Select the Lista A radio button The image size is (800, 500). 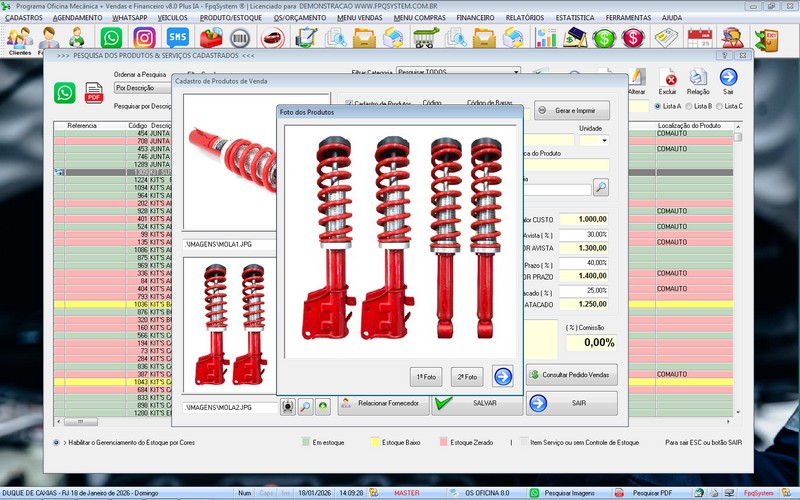pyautogui.click(x=657, y=106)
